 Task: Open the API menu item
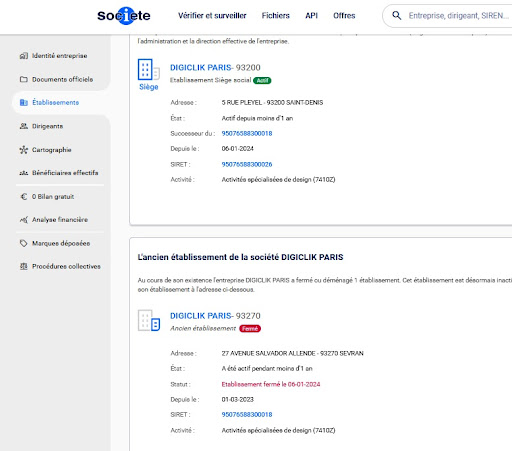pyautogui.click(x=311, y=15)
